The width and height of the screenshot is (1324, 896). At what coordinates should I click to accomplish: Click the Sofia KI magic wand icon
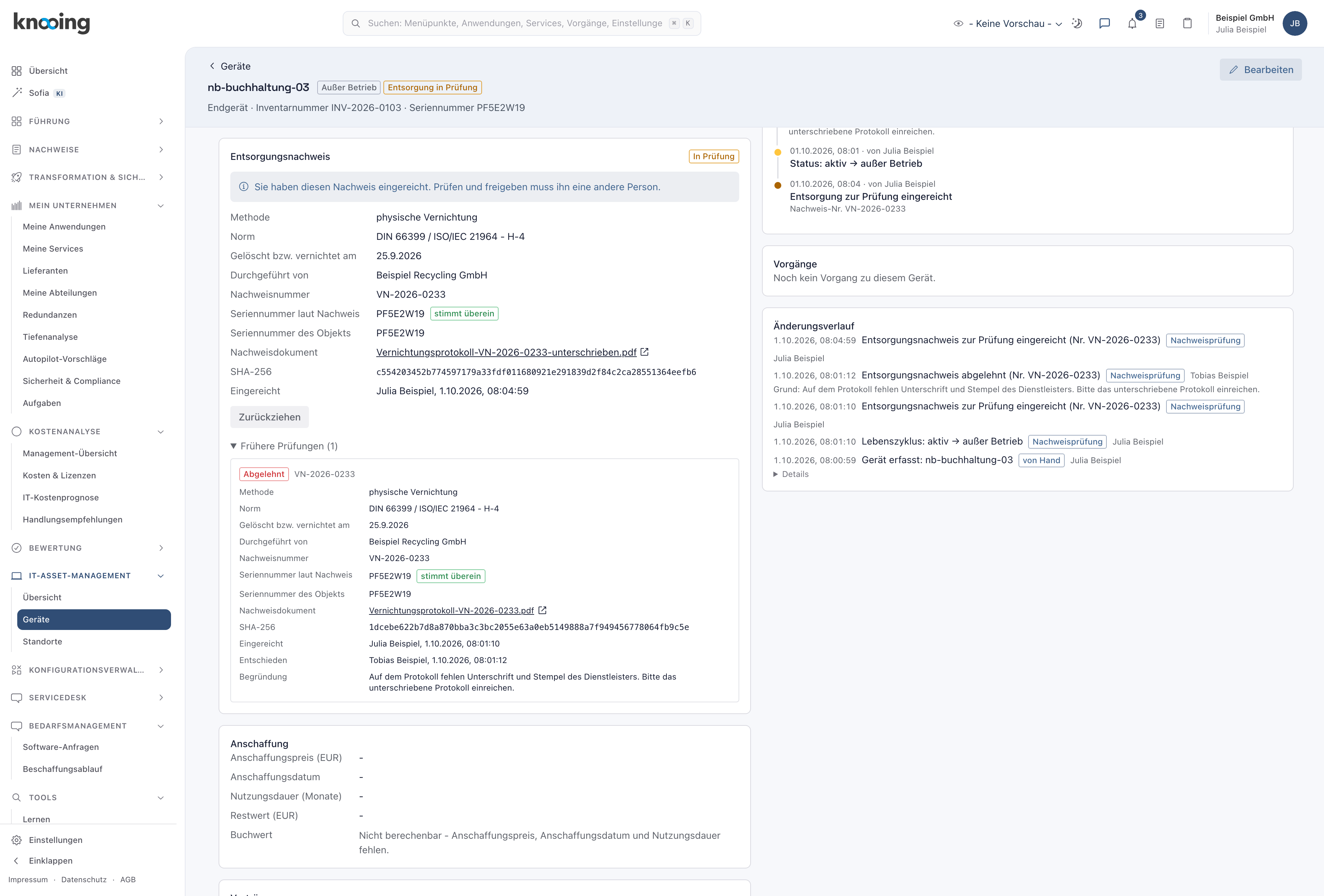pos(17,93)
